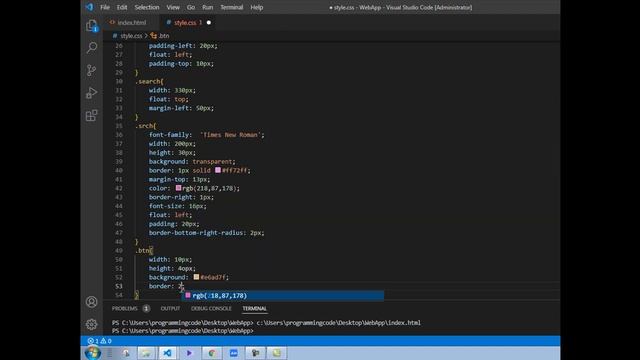640x360 pixels.
Task: Click the #e6ad7f color swatch on line 52
Action: pos(196,277)
